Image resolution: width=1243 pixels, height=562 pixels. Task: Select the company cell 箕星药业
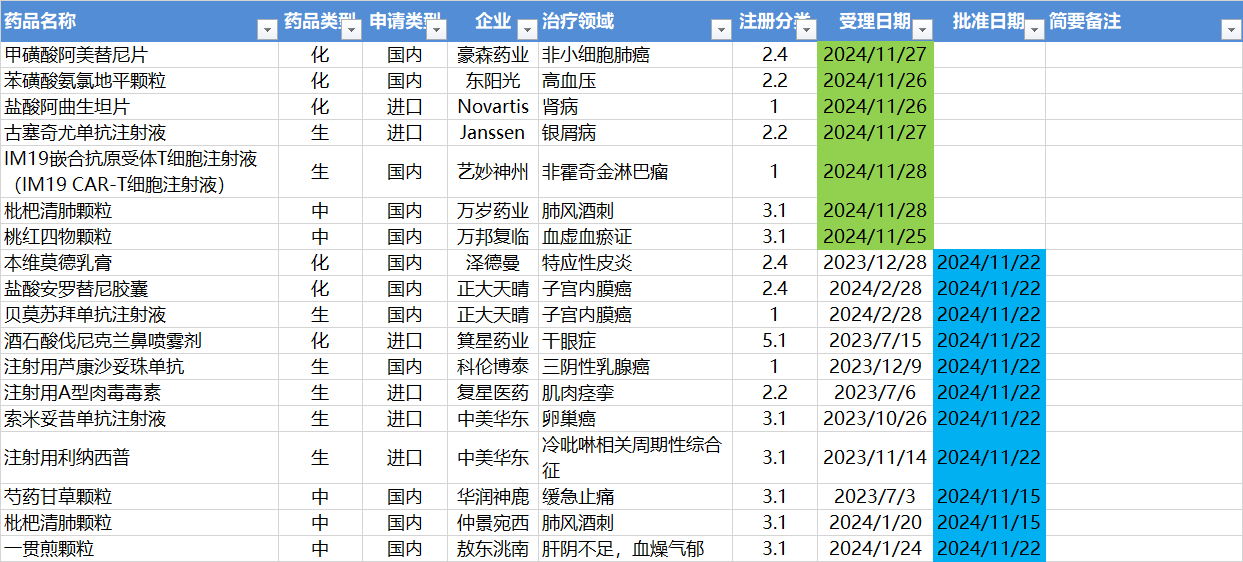point(493,341)
